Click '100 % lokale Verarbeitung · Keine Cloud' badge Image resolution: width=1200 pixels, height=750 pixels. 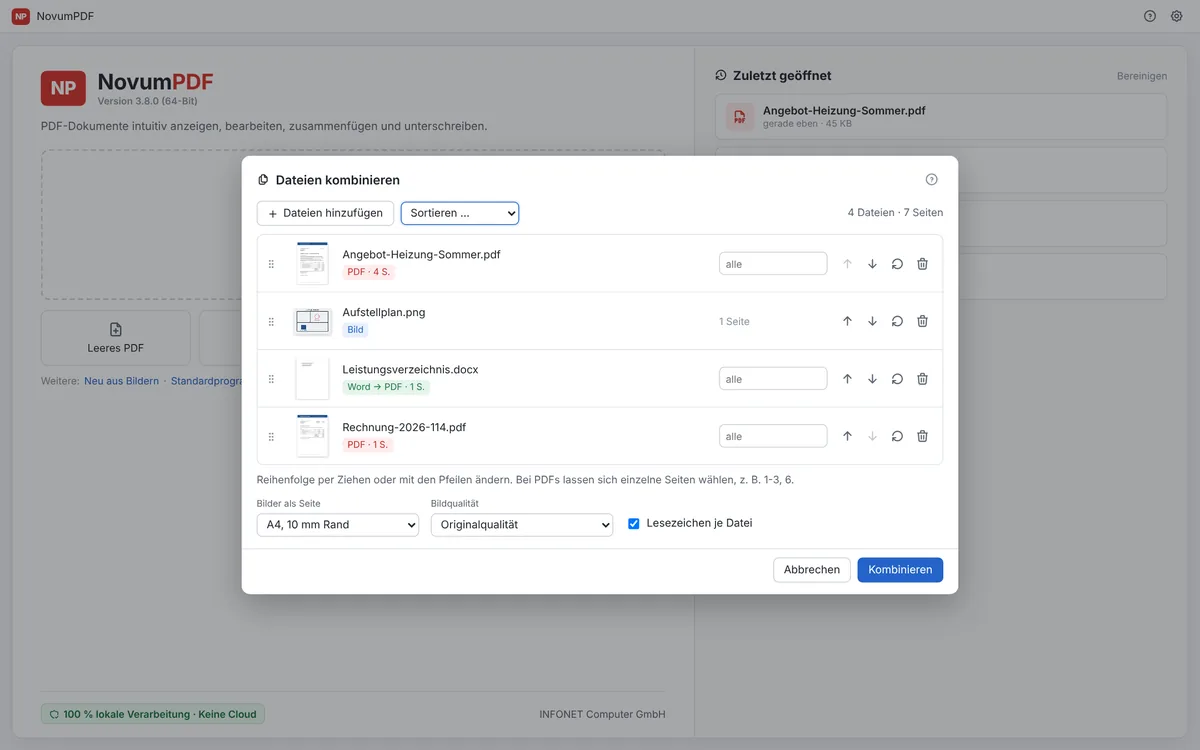click(153, 714)
